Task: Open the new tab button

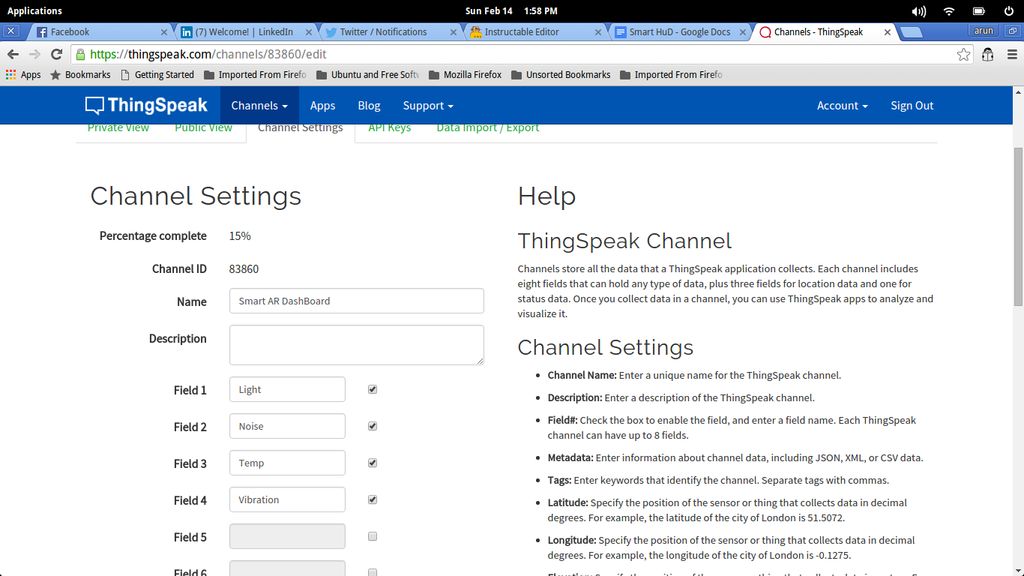Action: [911, 32]
